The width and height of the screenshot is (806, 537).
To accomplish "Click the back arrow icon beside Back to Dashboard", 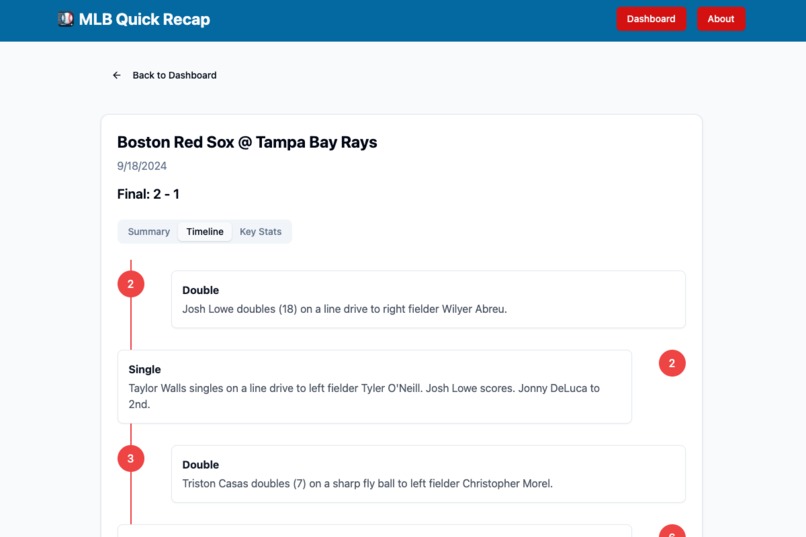I will click(117, 75).
